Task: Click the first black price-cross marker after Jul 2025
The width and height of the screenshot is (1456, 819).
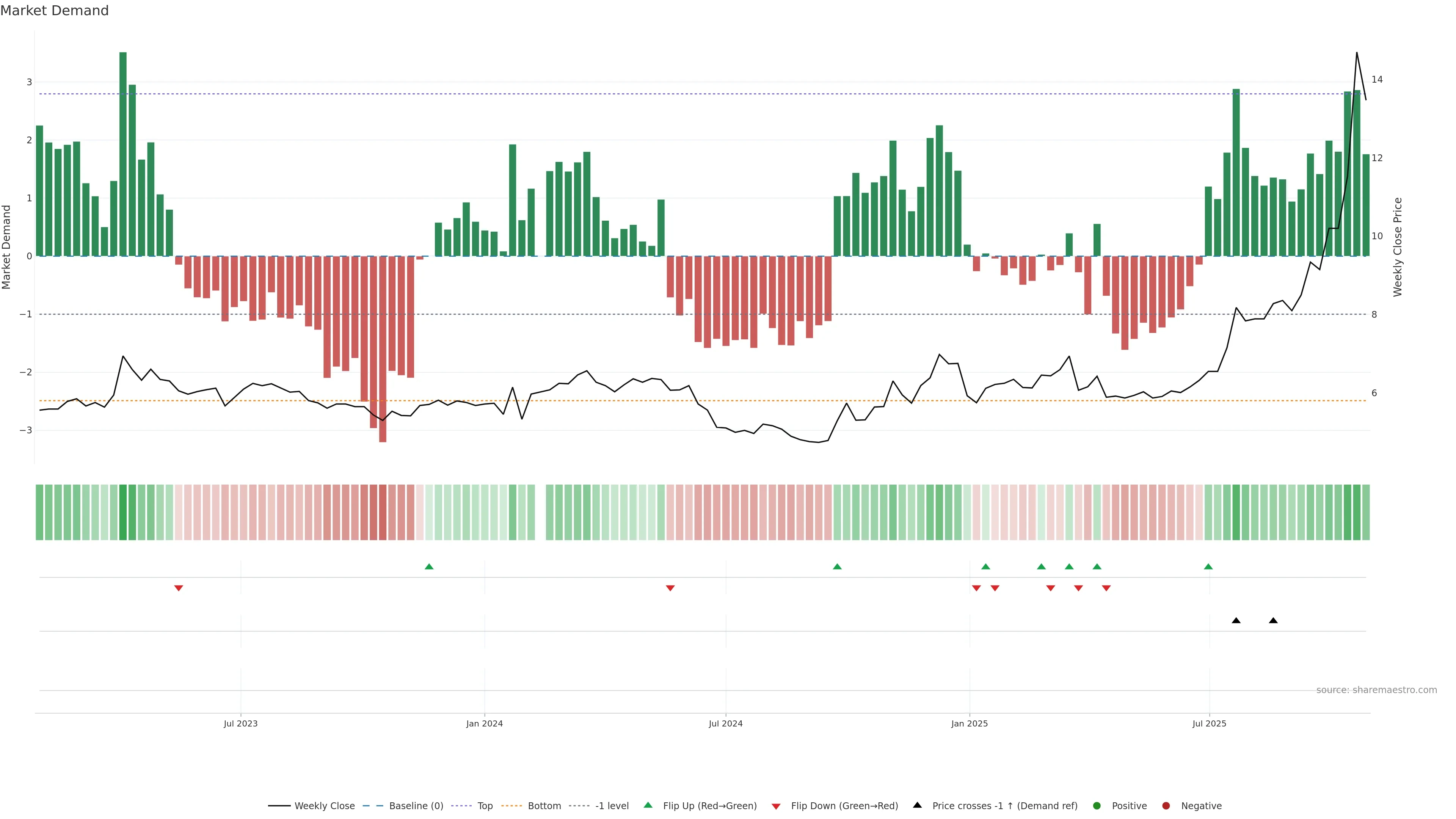Action: click(1236, 621)
